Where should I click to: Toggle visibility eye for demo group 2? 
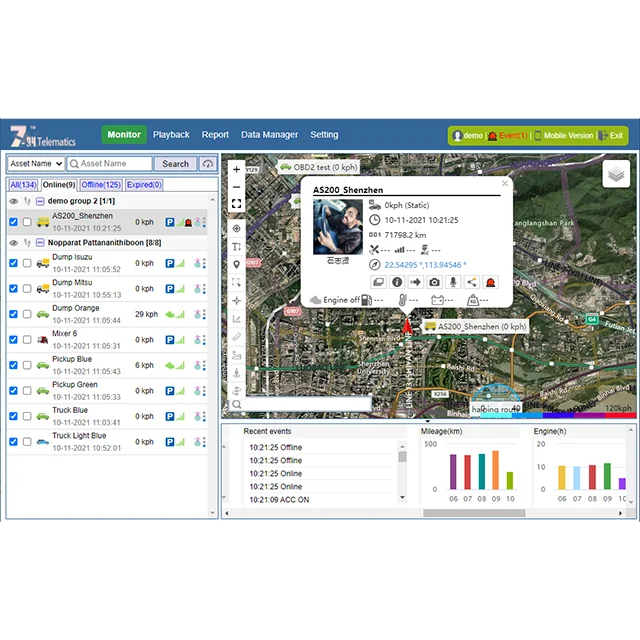click(14, 201)
